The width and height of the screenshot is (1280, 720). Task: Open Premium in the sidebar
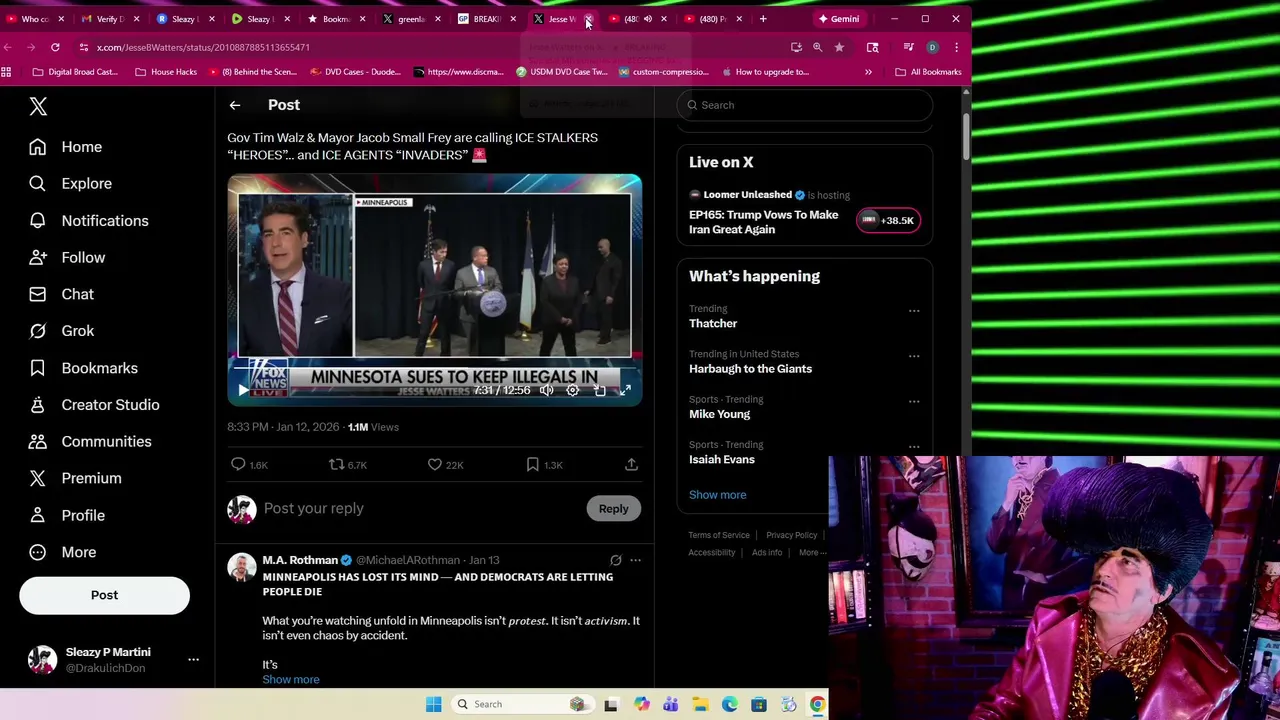point(75,478)
